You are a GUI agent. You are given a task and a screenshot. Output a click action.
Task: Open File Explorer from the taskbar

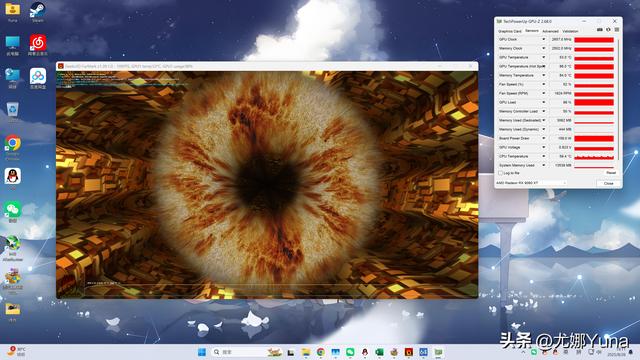pyautogui.click(x=306, y=352)
